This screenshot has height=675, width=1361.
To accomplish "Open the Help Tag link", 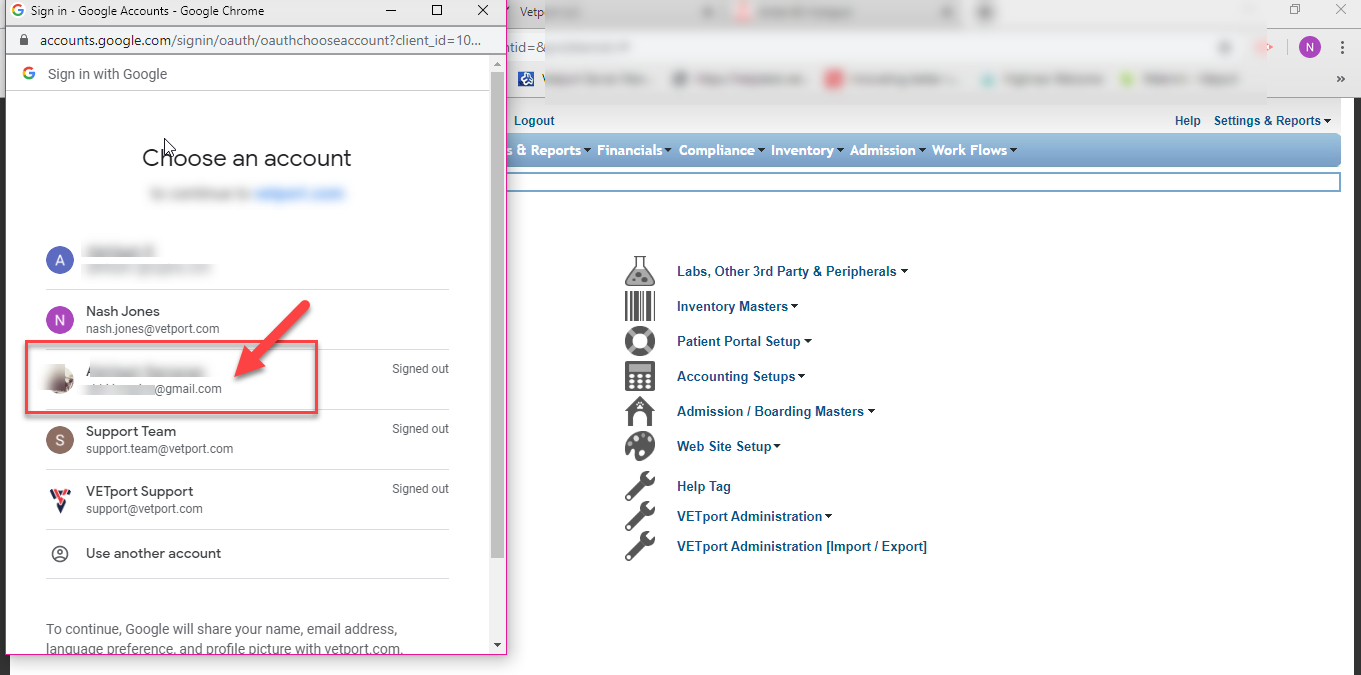I will [x=704, y=486].
